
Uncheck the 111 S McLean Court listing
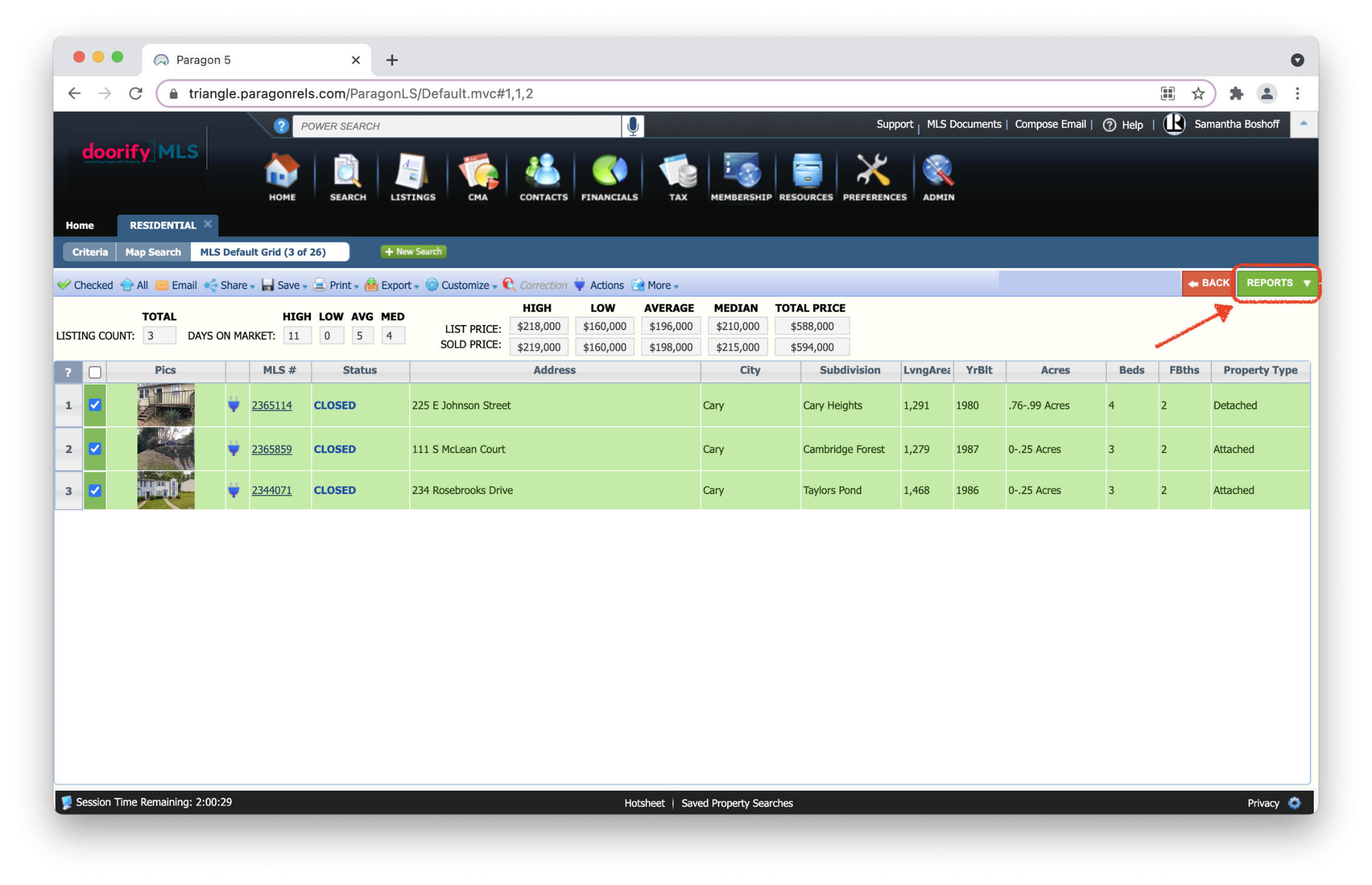click(x=95, y=449)
